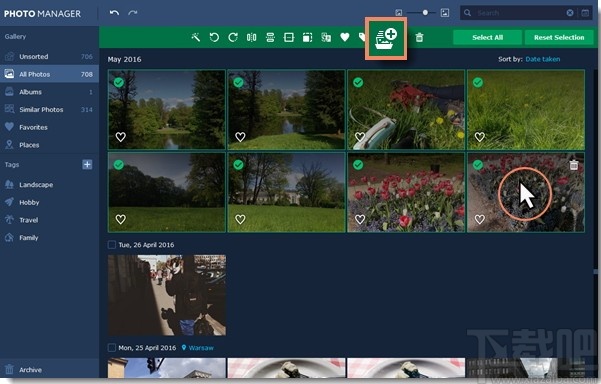Clear the search field
Image resolution: width=601 pixels, height=384 pixels.
pos(570,13)
